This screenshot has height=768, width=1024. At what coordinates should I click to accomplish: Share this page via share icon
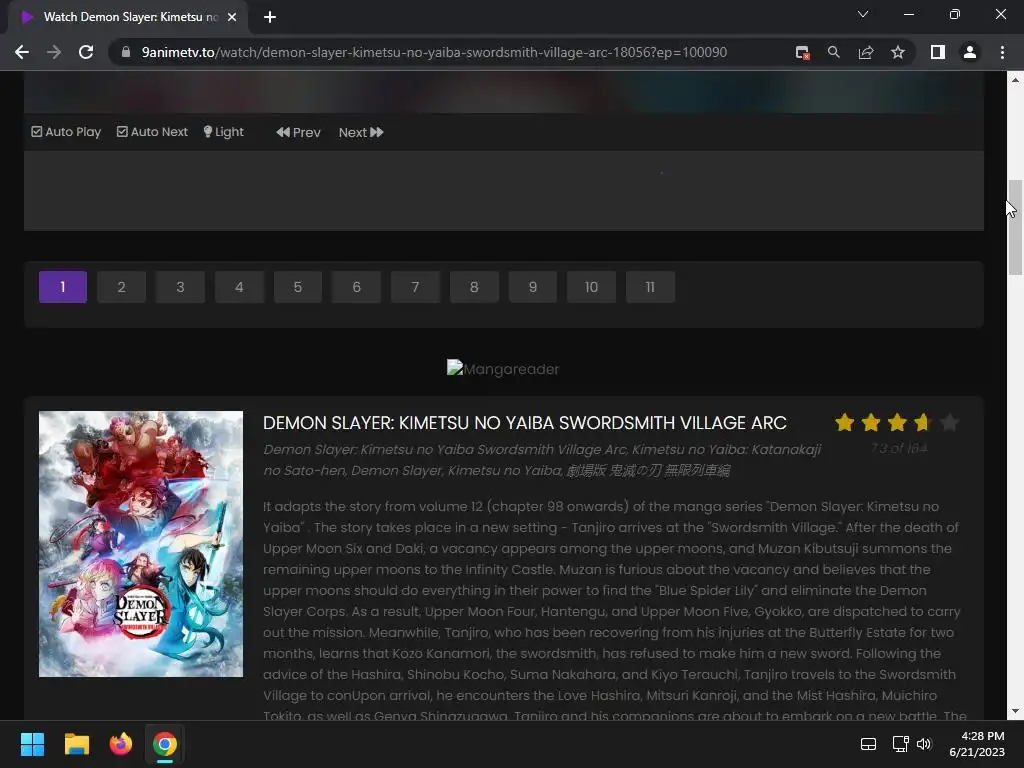click(x=866, y=52)
